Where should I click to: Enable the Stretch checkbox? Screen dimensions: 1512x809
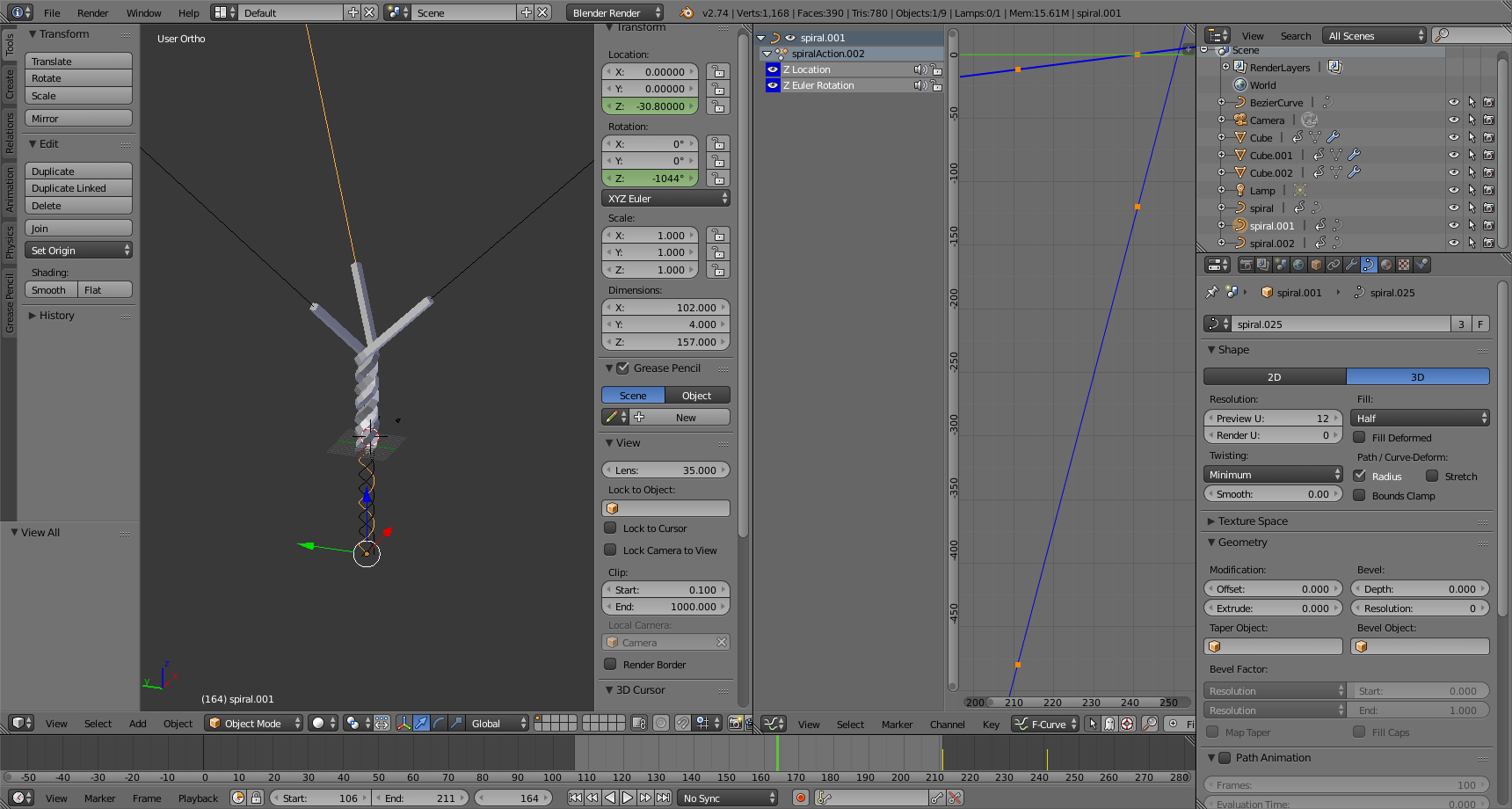pos(1432,476)
